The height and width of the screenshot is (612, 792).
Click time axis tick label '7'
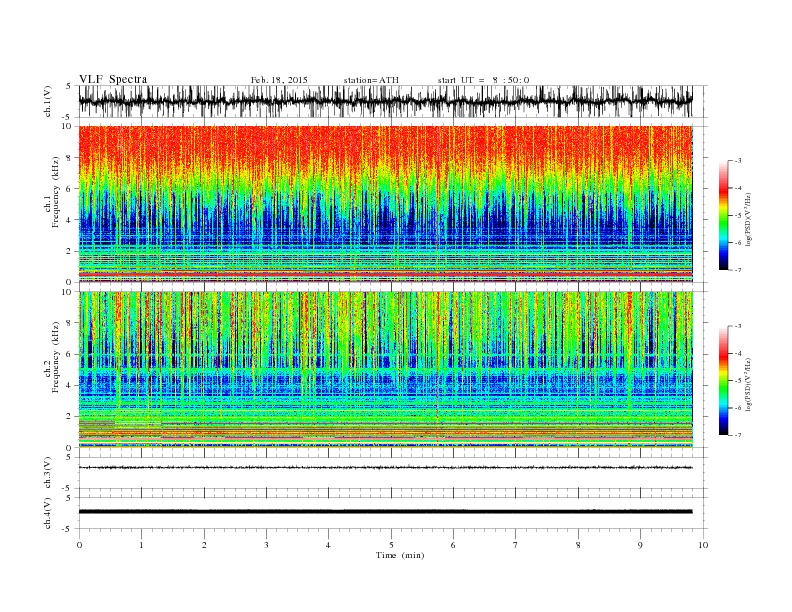click(516, 545)
